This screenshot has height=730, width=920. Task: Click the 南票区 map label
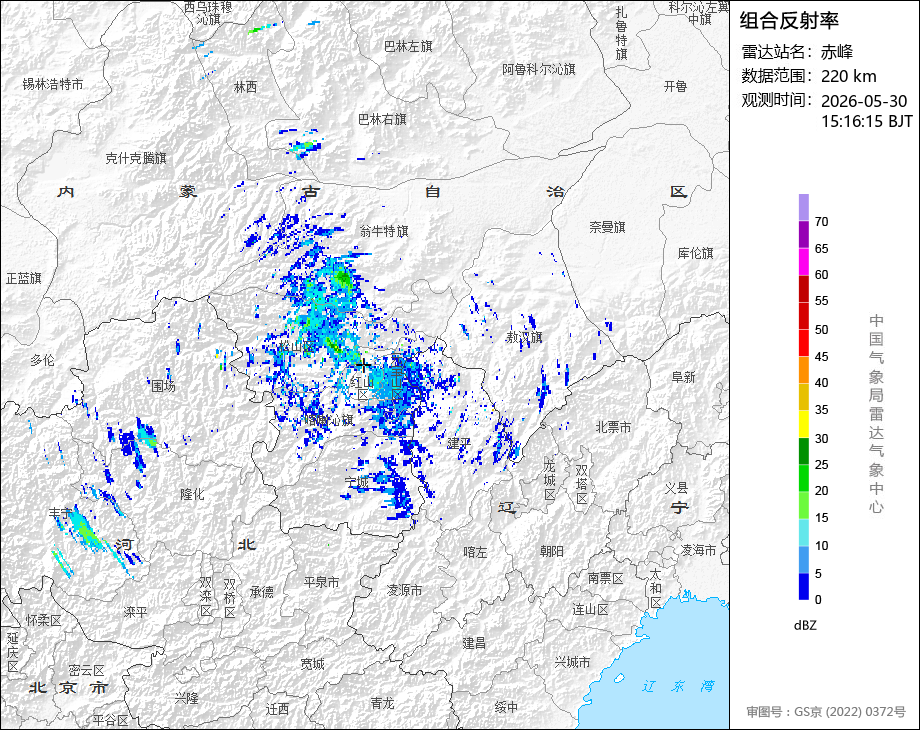[606, 578]
